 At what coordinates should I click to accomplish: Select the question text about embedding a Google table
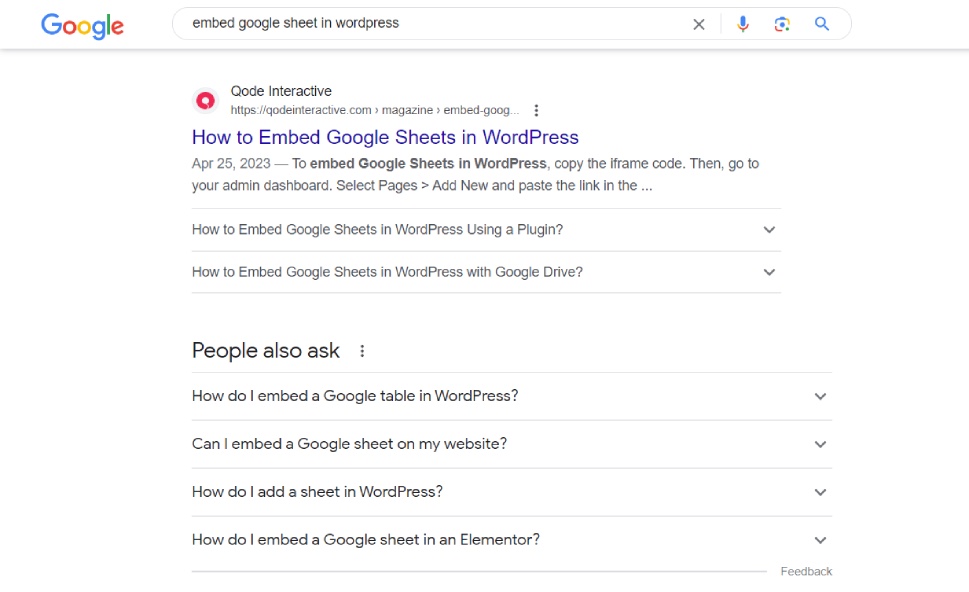tap(354, 396)
